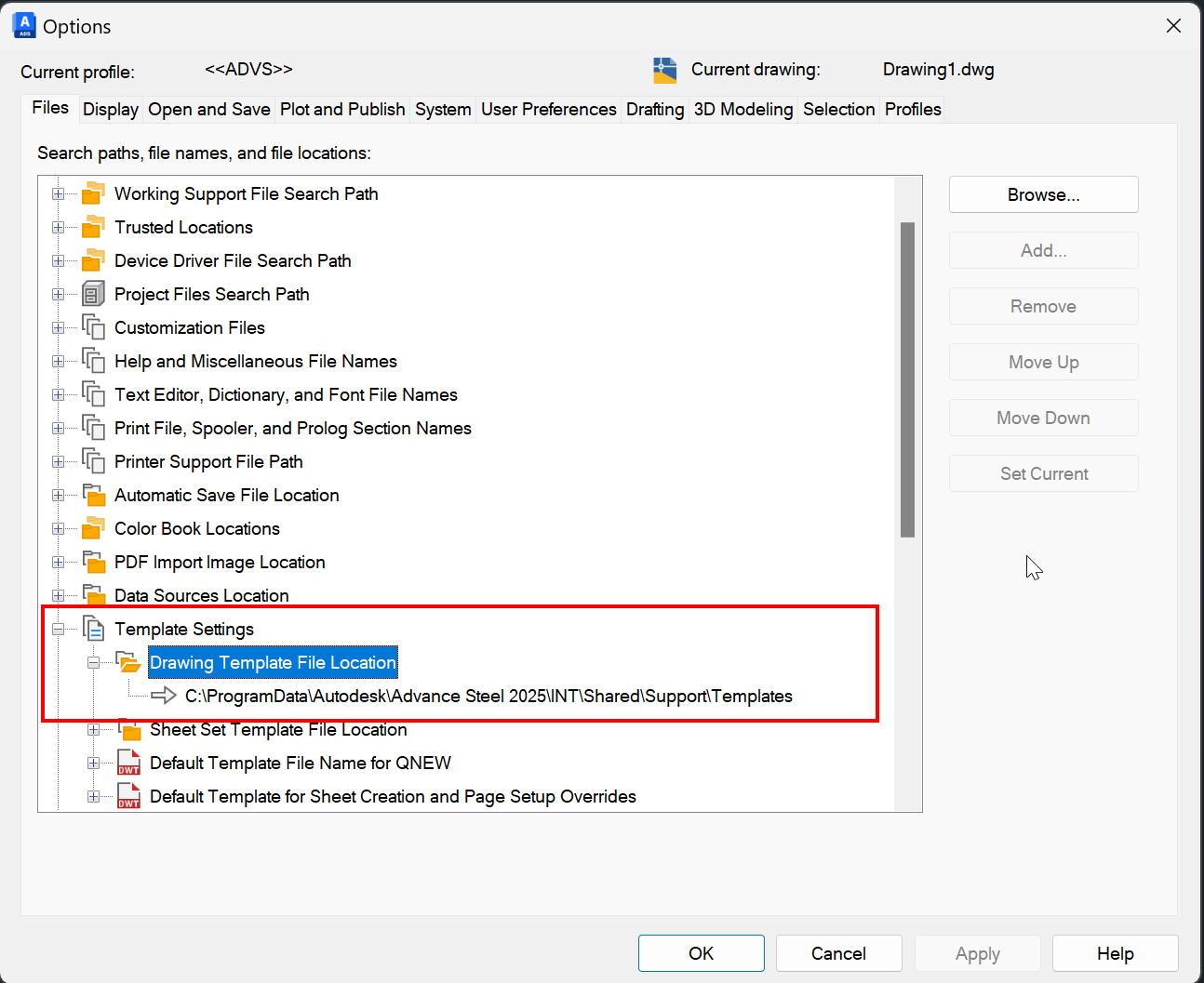Screen dimensions: 1204x983
Task: Click the arrow icon beside the Templates path
Action: 164,696
